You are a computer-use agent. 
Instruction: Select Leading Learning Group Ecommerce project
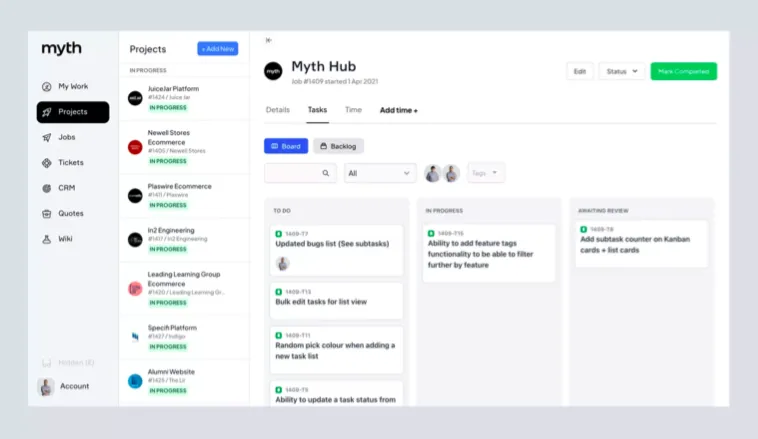click(x=184, y=289)
